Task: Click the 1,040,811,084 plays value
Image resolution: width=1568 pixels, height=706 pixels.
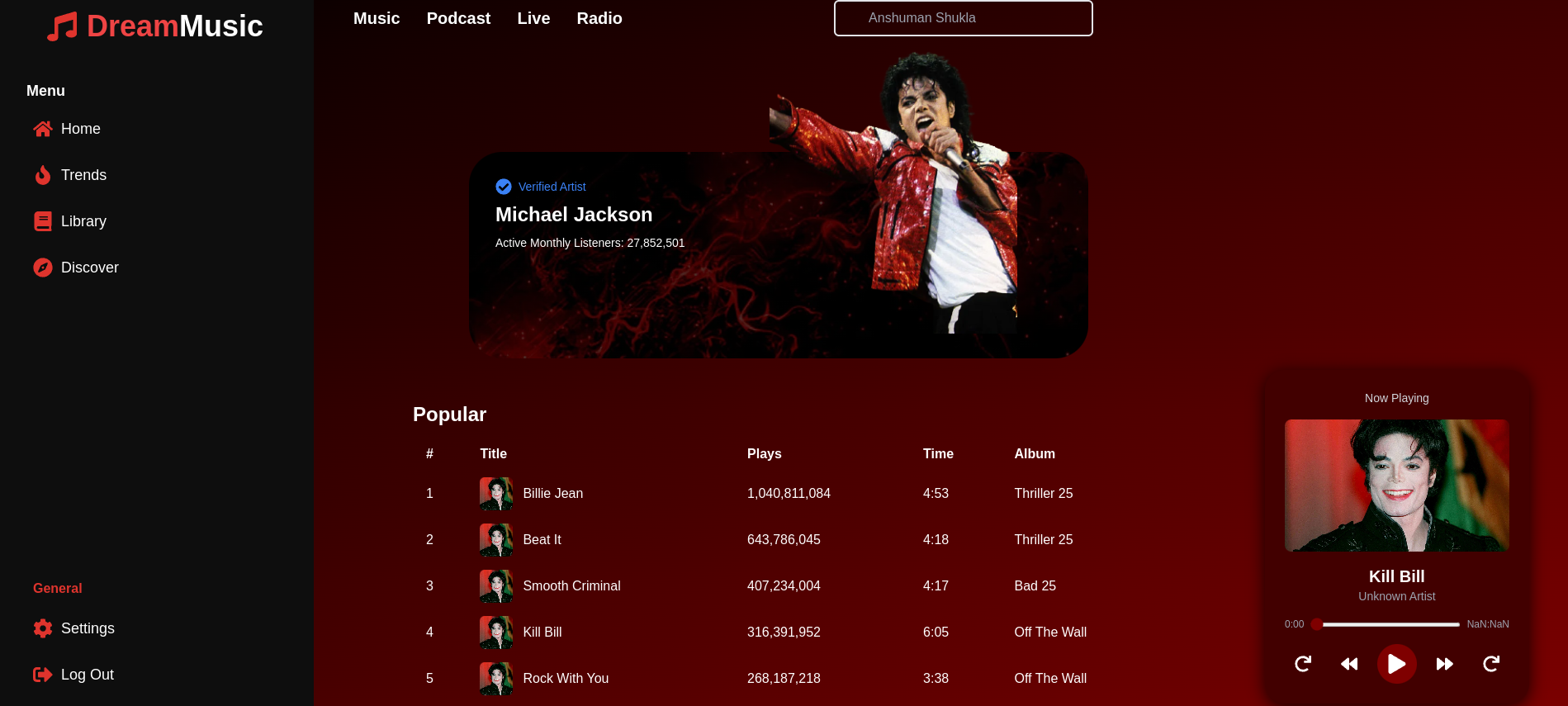Action: 789,494
